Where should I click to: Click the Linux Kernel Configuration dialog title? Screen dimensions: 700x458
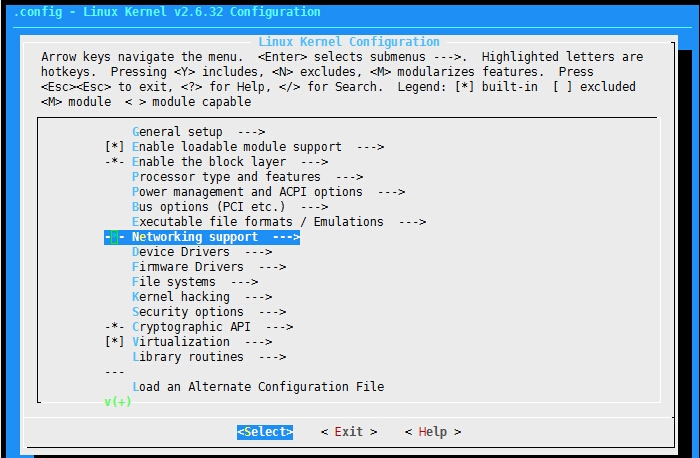(349, 42)
